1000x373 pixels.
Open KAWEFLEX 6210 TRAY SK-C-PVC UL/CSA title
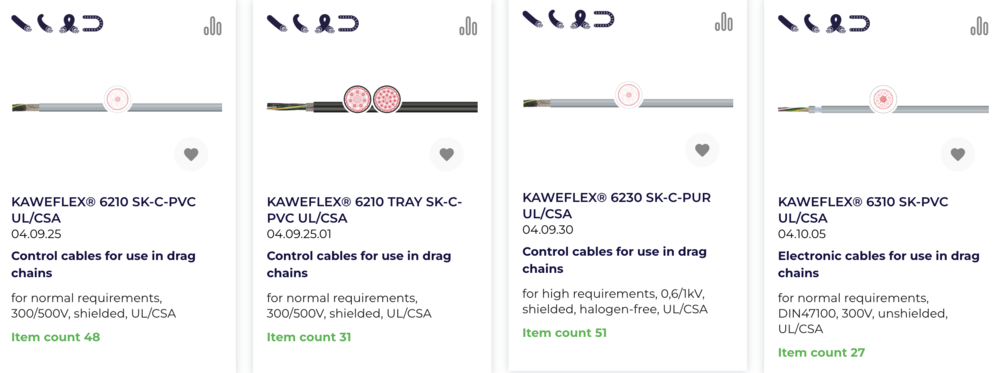click(364, 210)
